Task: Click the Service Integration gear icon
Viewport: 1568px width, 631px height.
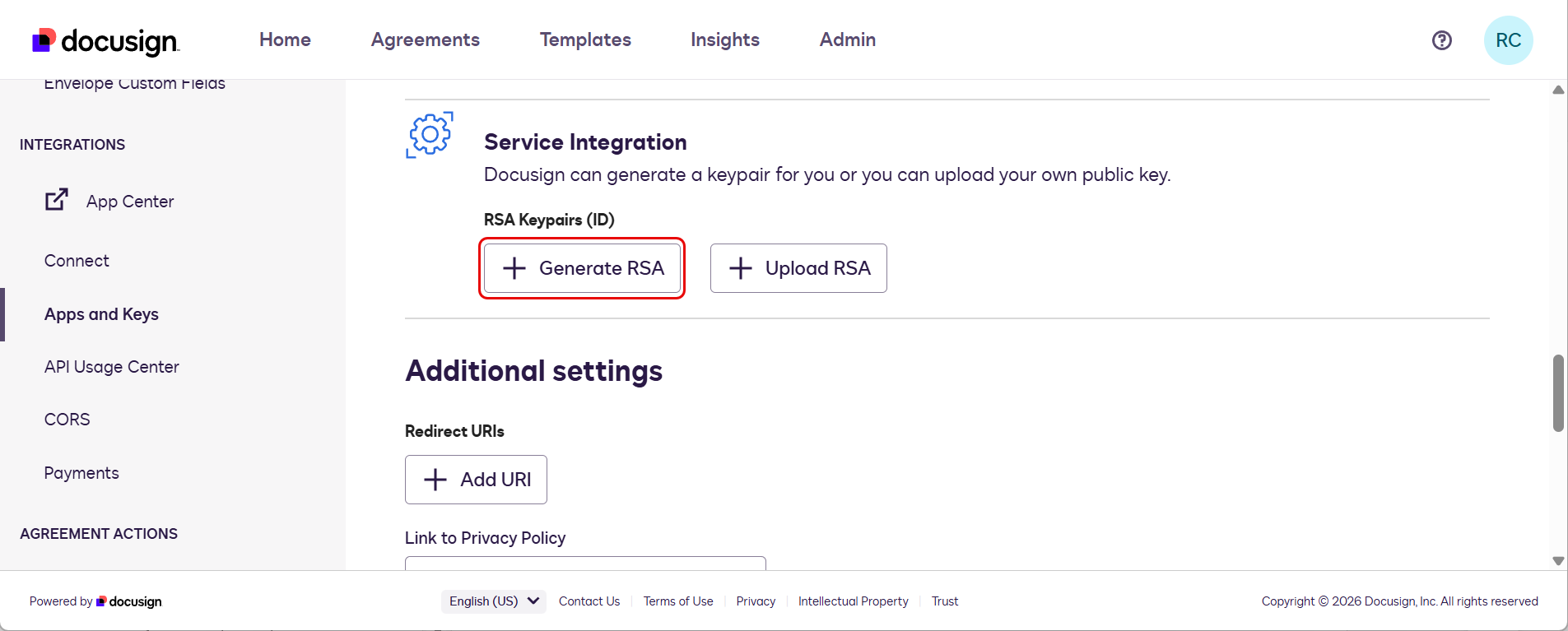Action: pyautogui.click(x=430, y=135)
